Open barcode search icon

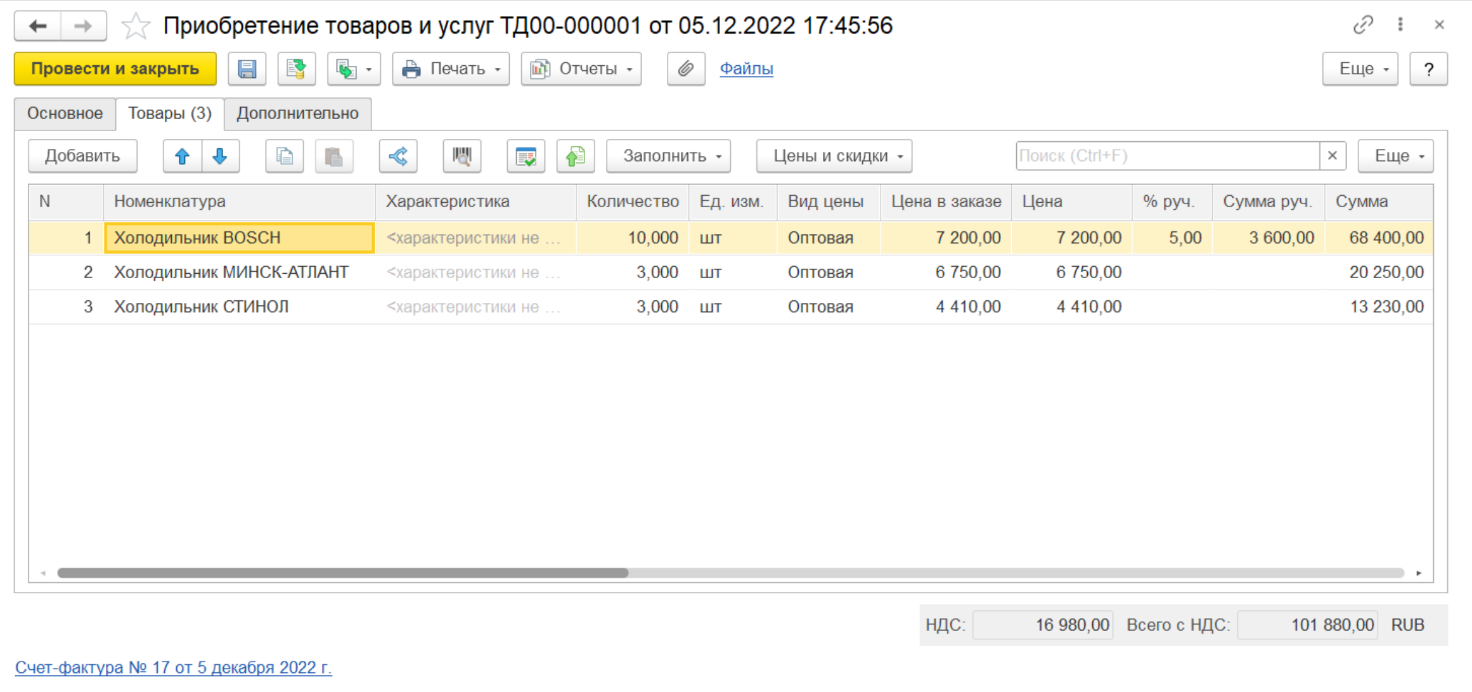point(462,156)
